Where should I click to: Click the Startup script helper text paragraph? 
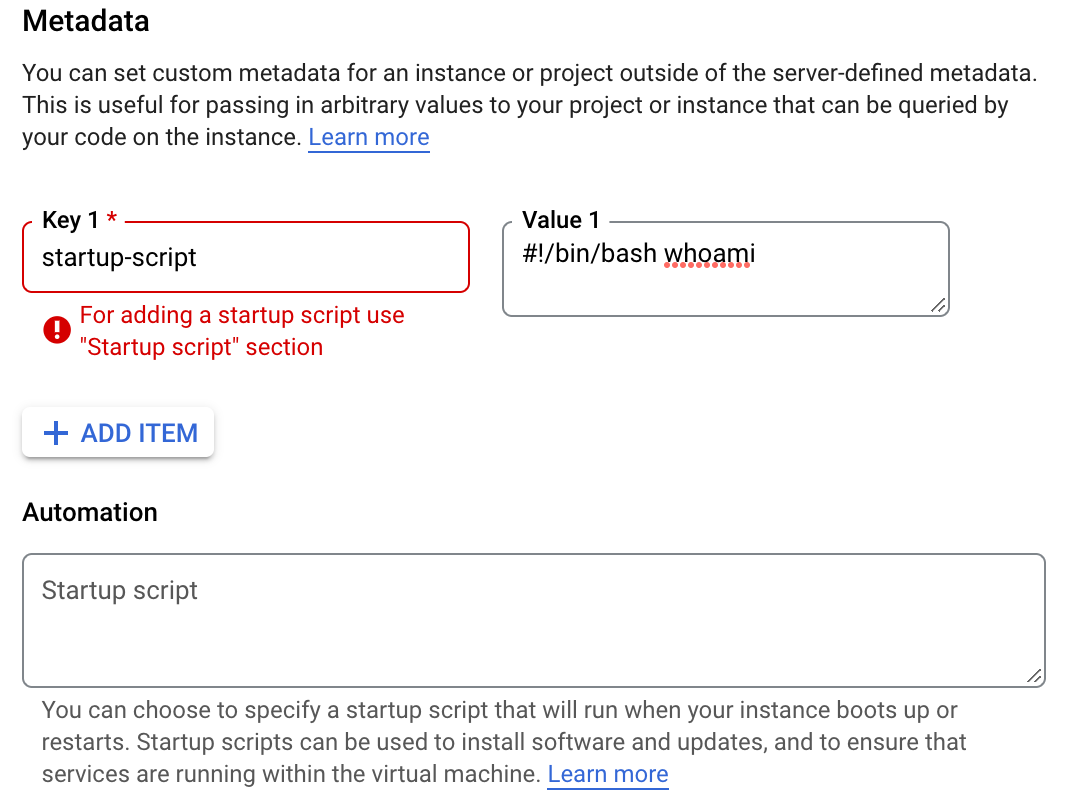click(x=504, y=742)
